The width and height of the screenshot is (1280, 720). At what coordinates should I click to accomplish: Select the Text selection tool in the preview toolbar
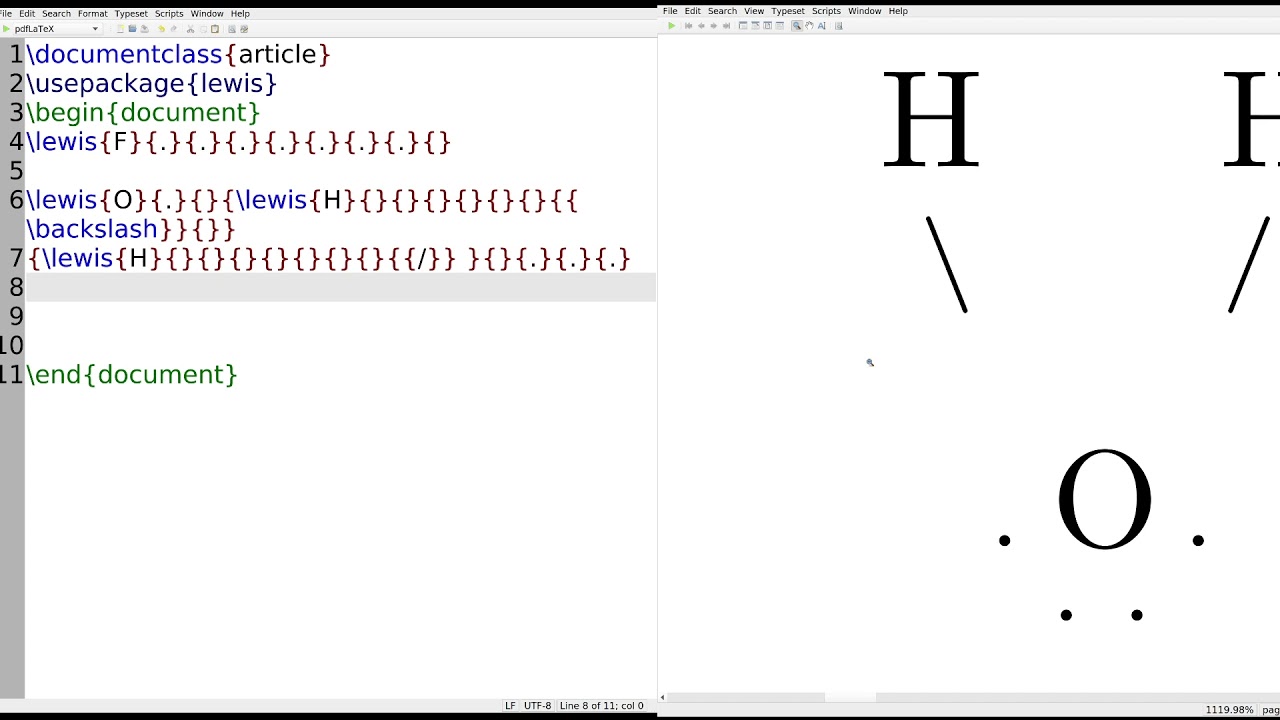[x=822, y=26]
